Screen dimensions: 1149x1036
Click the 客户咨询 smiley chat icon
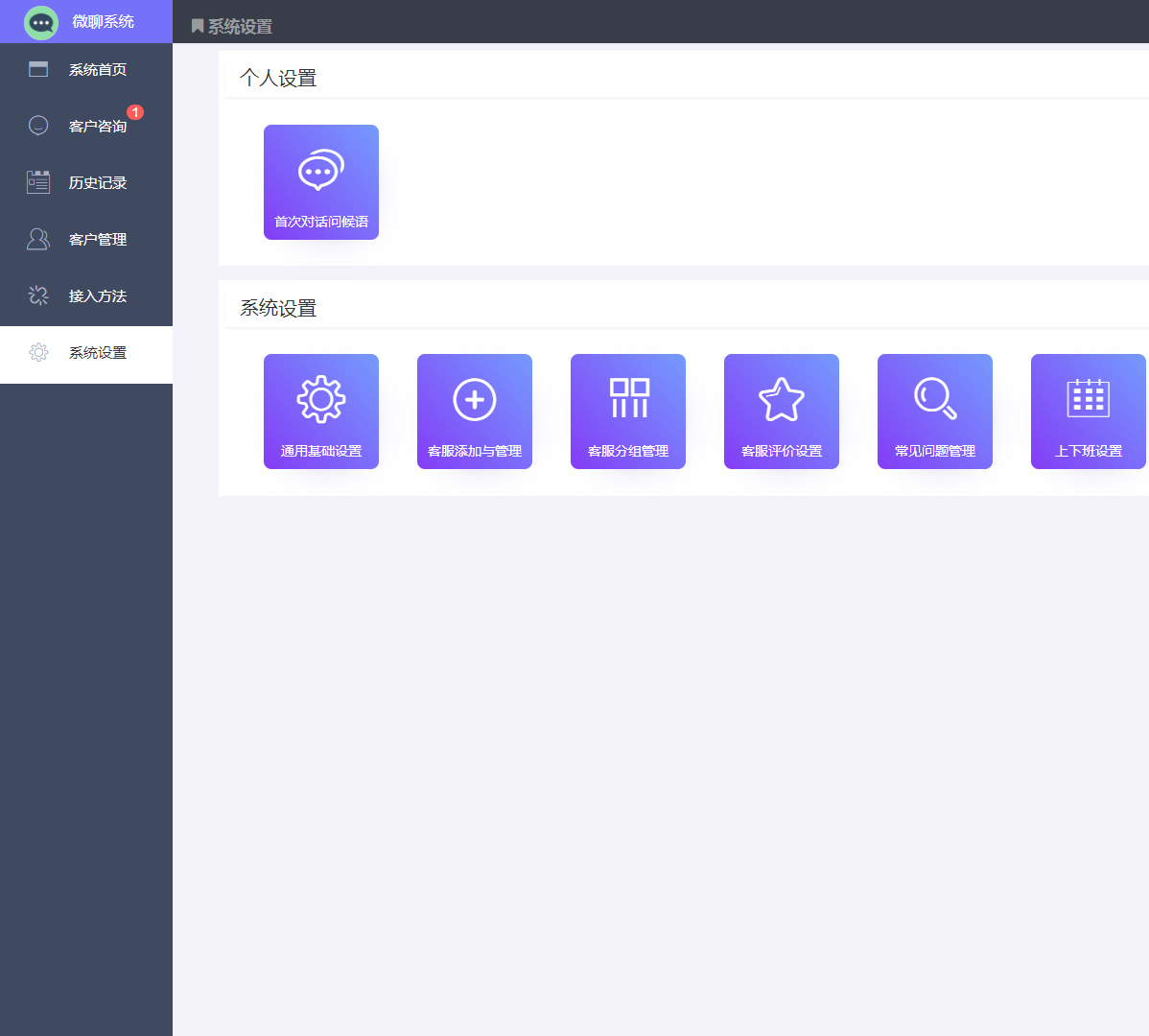(38, 126)
